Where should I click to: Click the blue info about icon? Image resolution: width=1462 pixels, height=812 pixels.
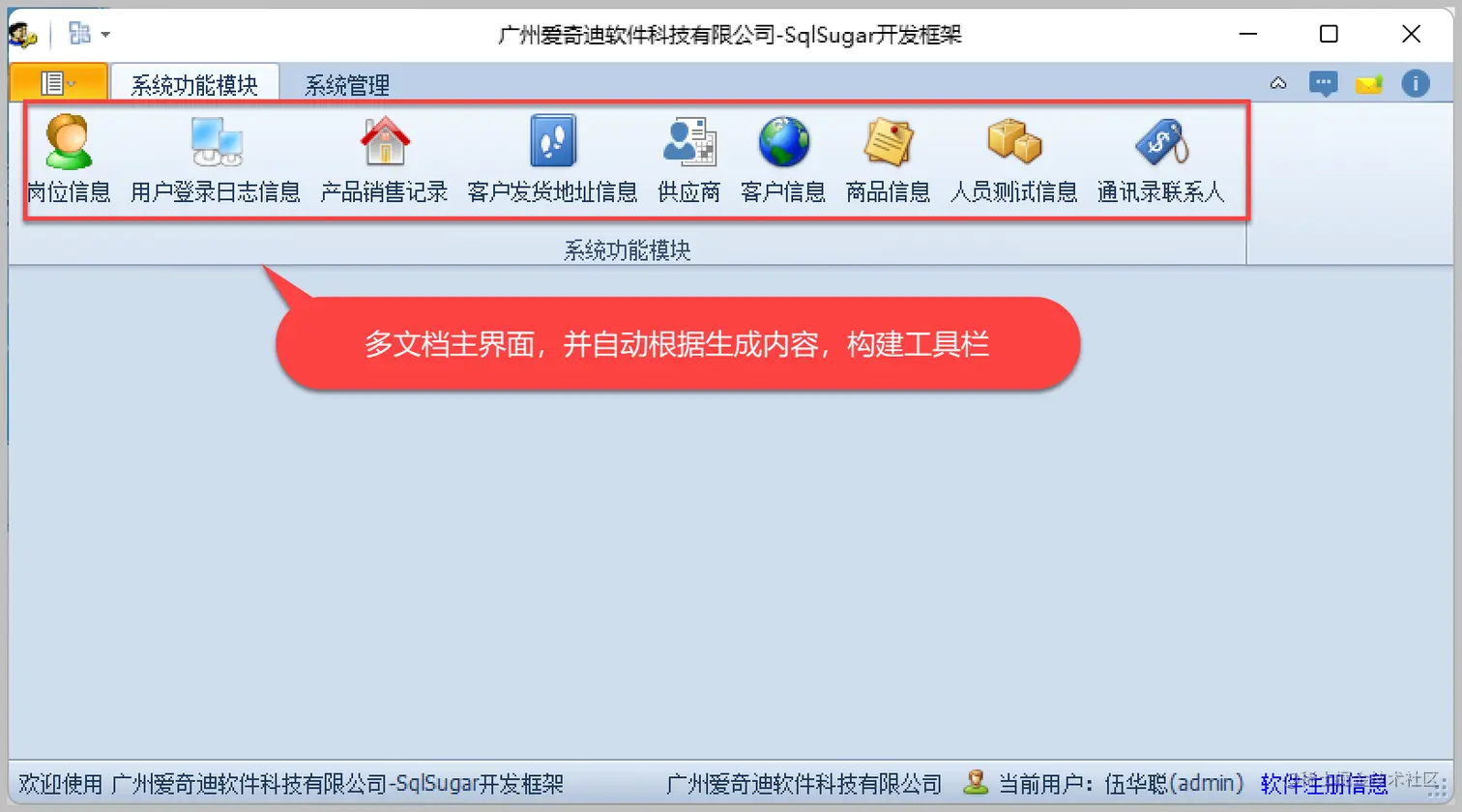pyautogui.click(x=1416, y=83)
